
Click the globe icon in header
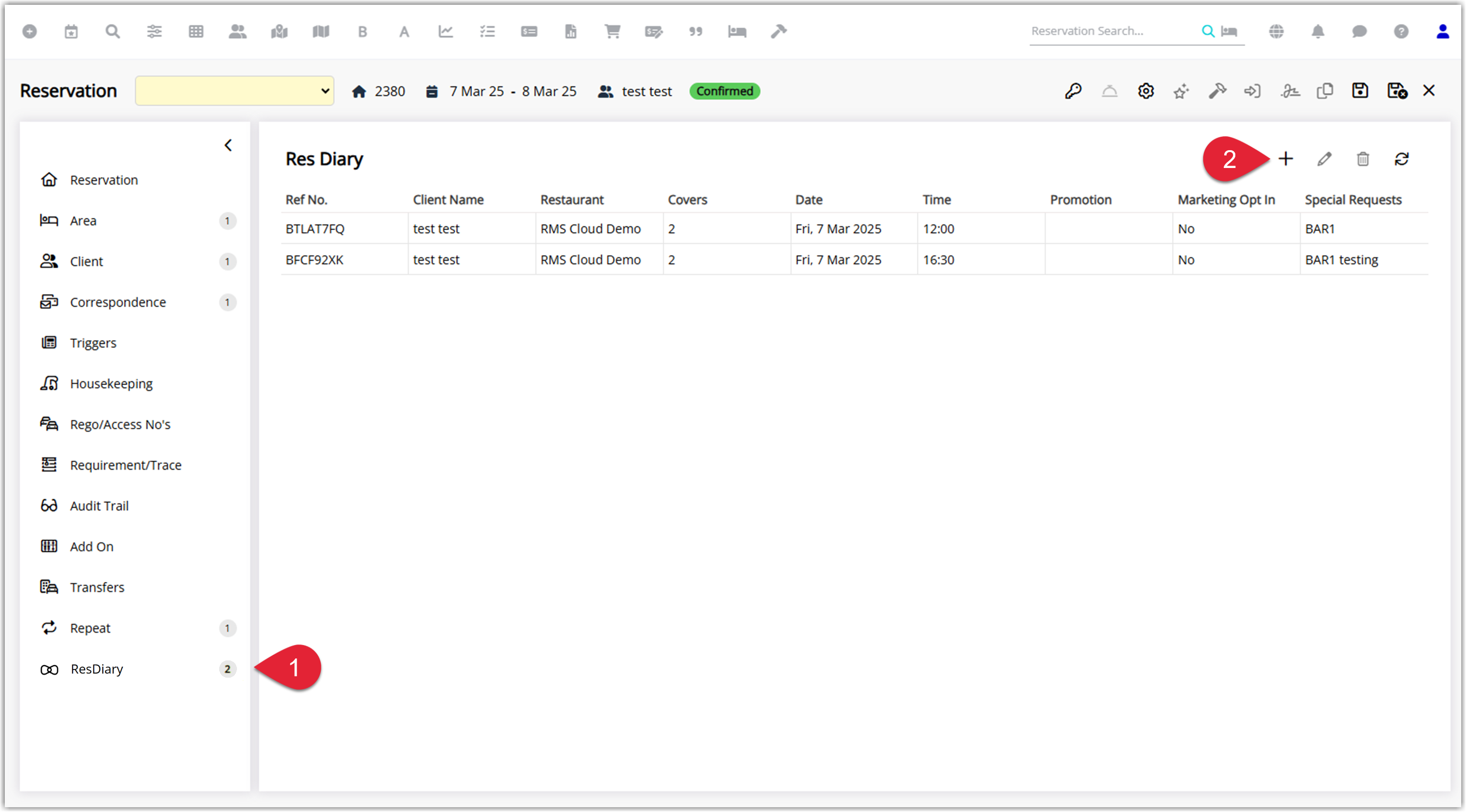tap(1276, 31)
